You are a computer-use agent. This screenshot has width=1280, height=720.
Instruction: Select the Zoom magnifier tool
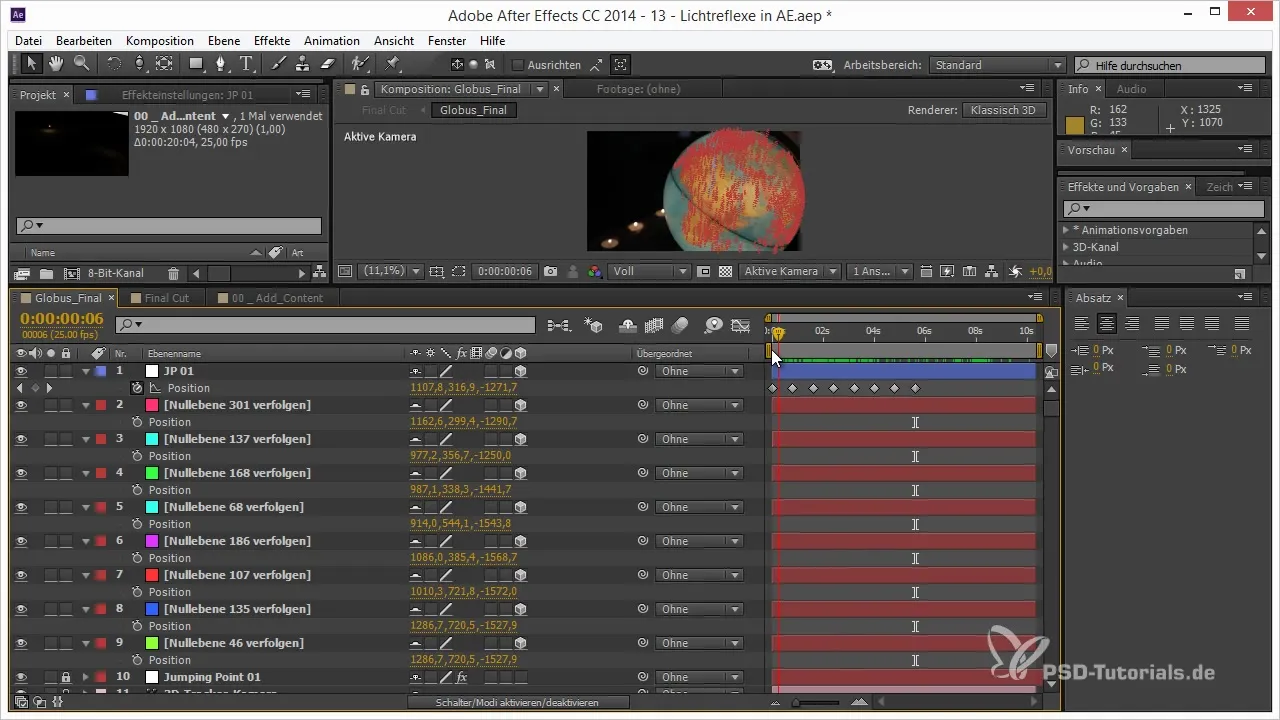coord(81,64)
